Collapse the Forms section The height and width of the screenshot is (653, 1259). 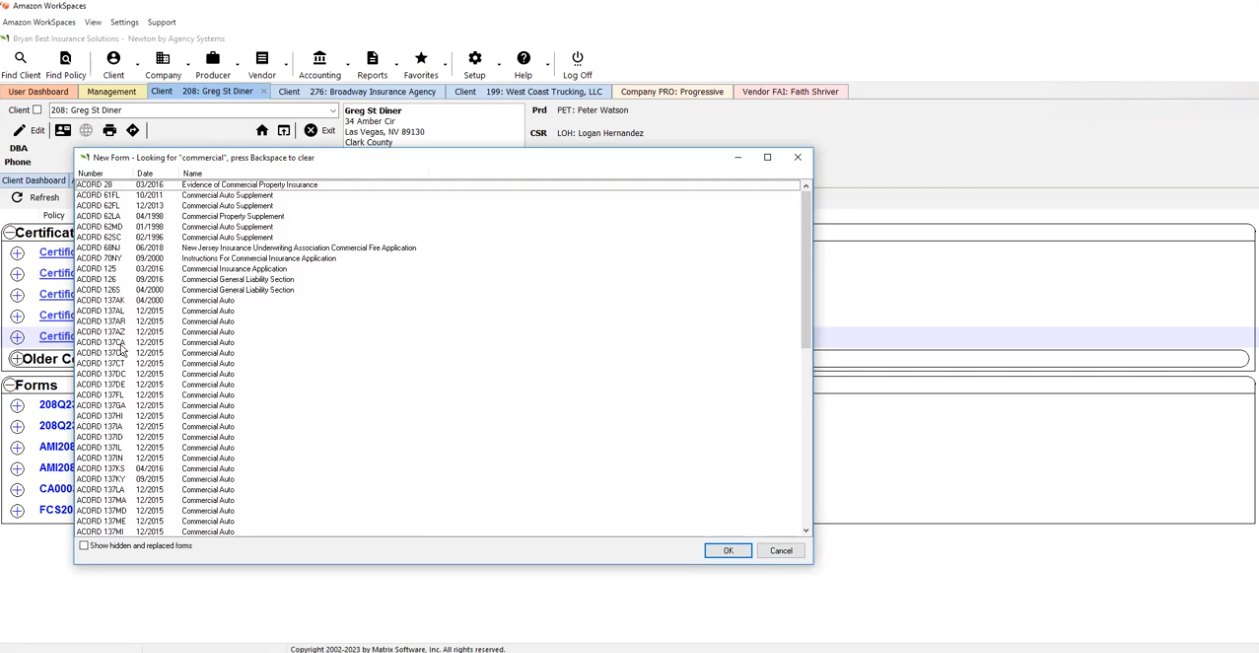tap(10, 385)
